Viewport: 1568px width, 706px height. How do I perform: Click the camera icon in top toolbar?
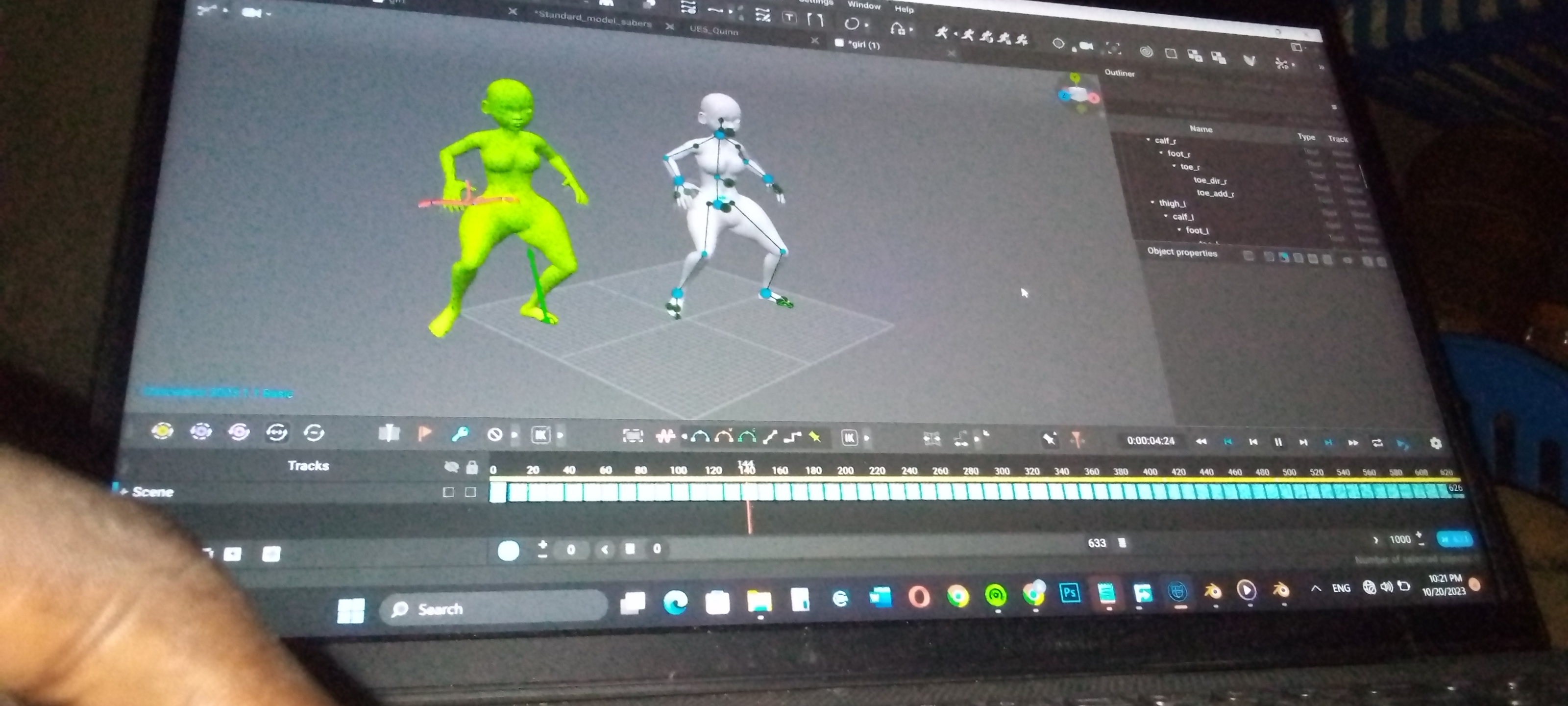1086,46
